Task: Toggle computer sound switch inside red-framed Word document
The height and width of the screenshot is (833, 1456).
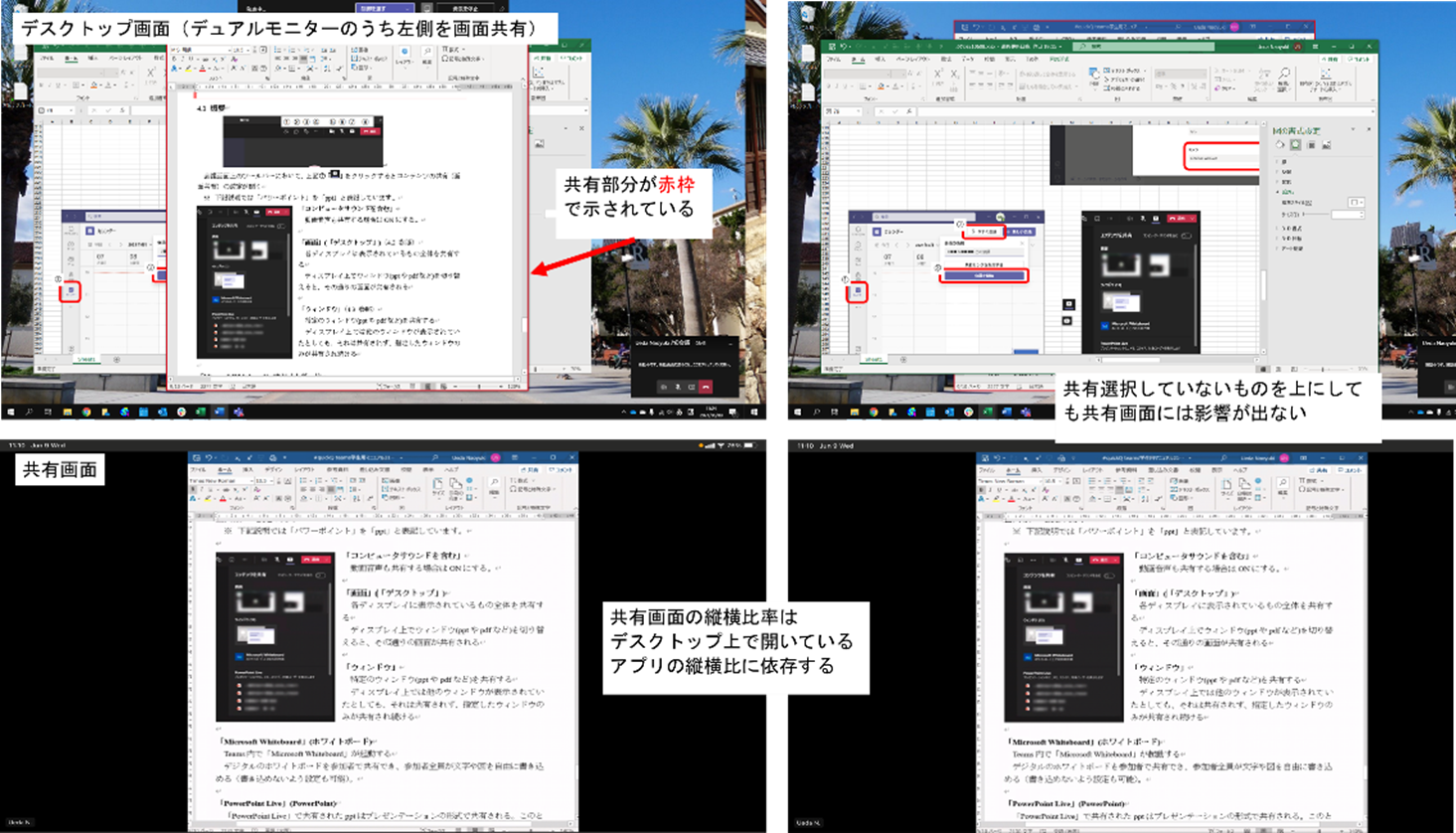Action: (x=283, y=226)
